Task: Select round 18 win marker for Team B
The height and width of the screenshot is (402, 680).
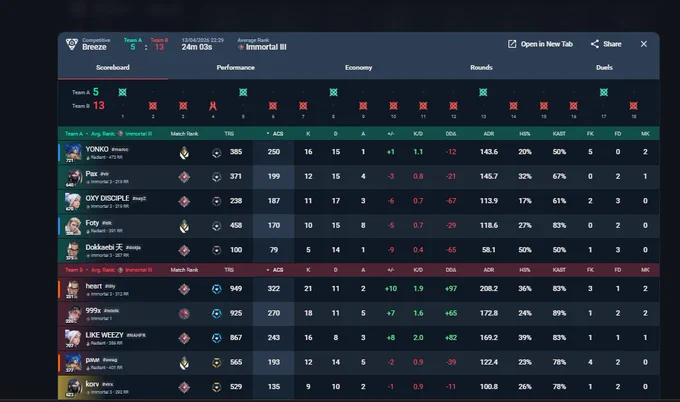Action: pyautogui.click(x=634, y=106)
